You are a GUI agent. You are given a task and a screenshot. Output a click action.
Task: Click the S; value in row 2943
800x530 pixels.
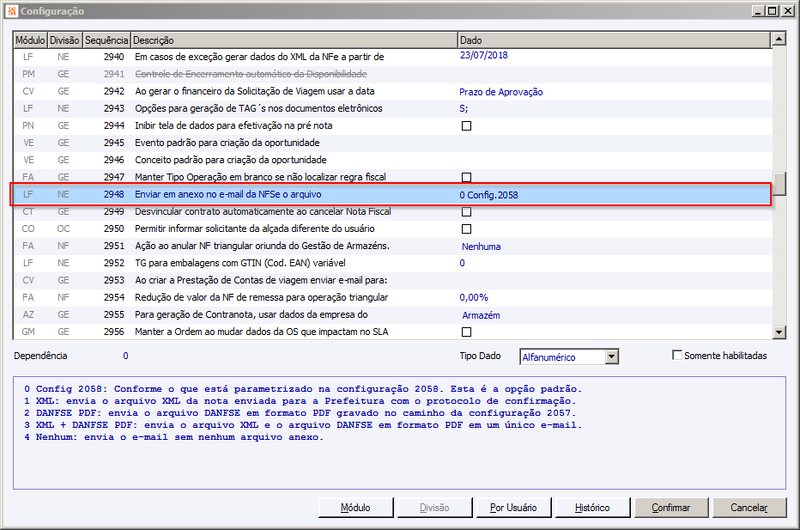(464, 109)
